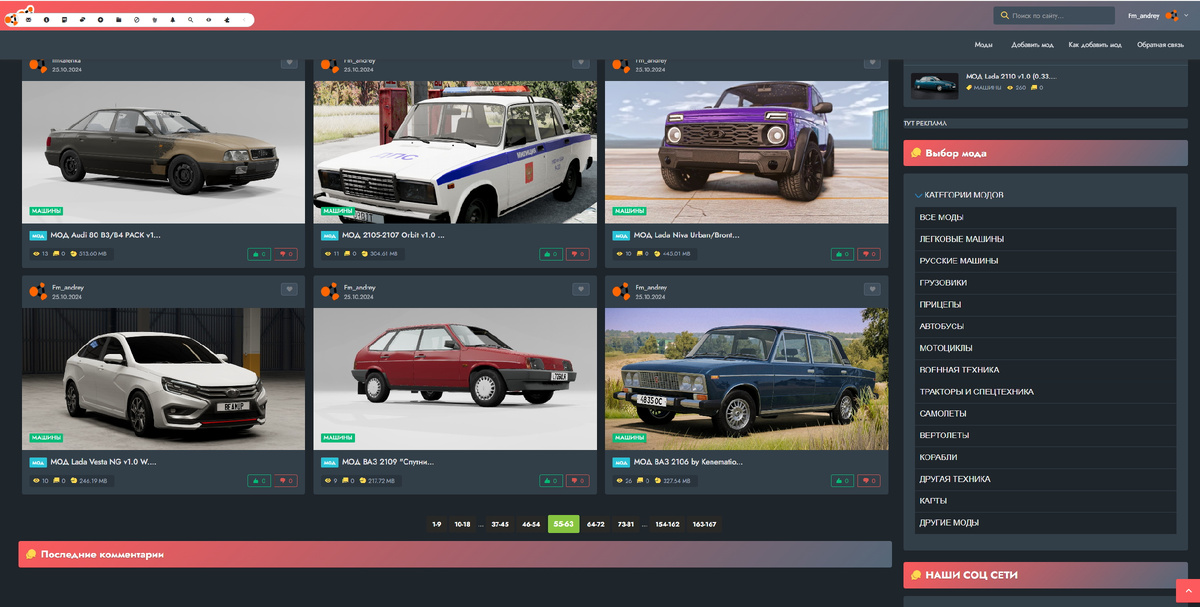Go to pagination page 46-54
This screenshot has height=607, width=1200.
pyautogui.click(x=530, y=524)
